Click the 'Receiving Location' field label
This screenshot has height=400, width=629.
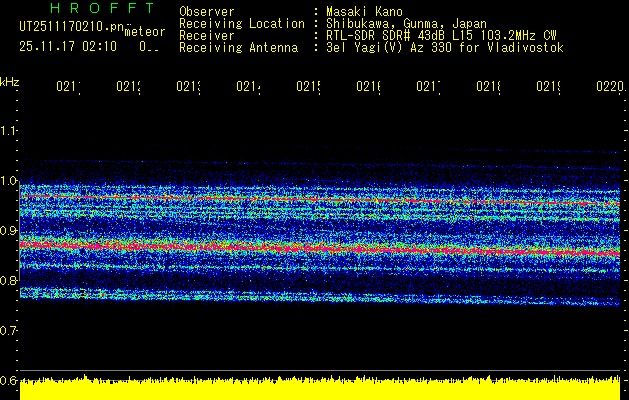coord(242,23)
